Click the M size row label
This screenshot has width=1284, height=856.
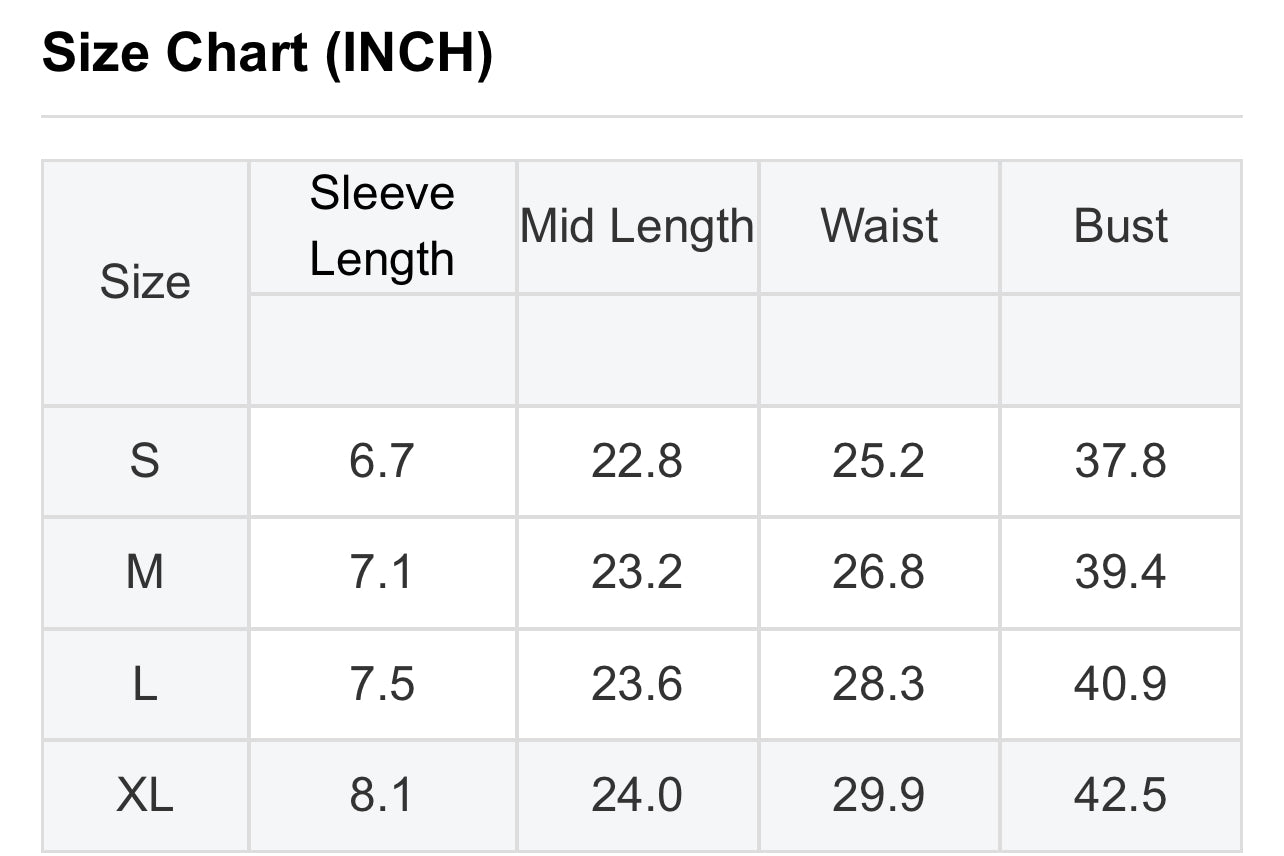[x=145, y=572]
